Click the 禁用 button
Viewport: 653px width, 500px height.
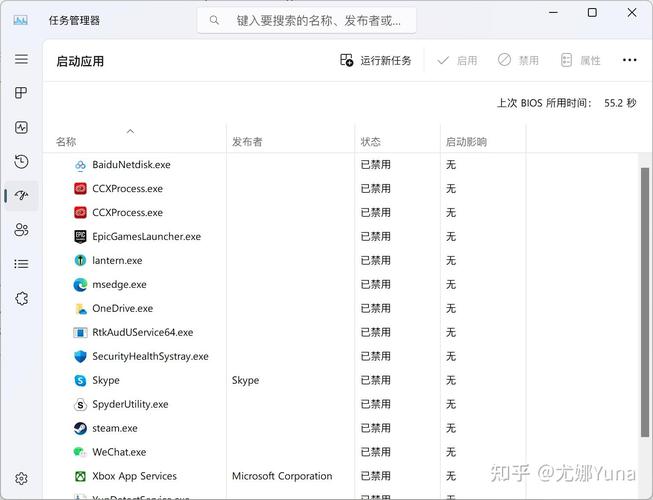click(518, 61)
